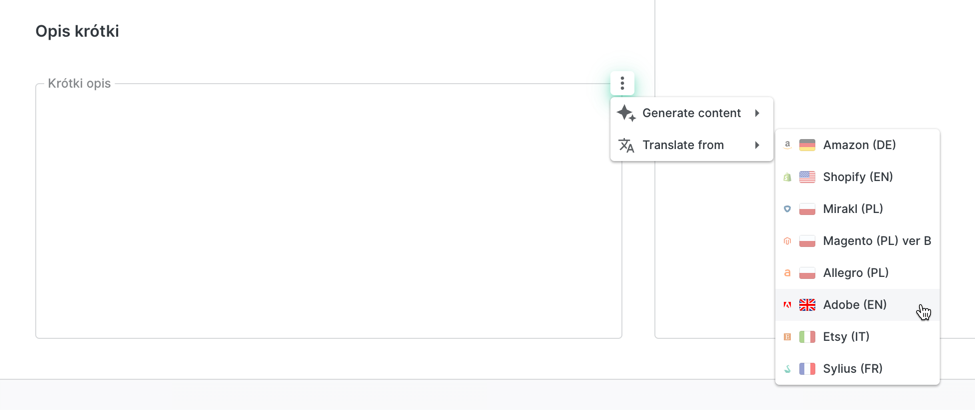Viewport: 975px width, 410px height.
Task: Pick Allegro (PL) as source channel
Action: 855,273
